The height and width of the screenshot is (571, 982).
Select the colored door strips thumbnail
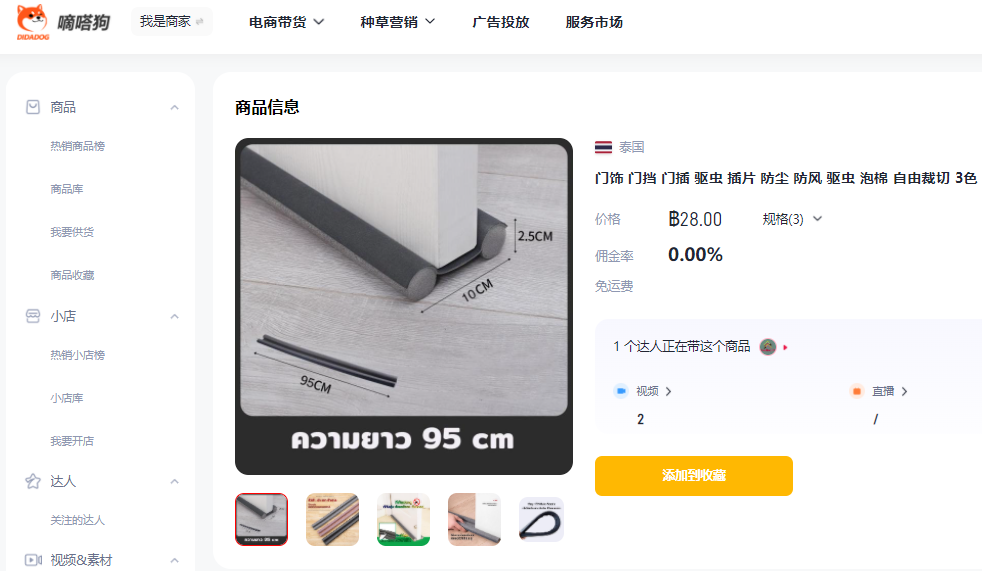point(333,520)
